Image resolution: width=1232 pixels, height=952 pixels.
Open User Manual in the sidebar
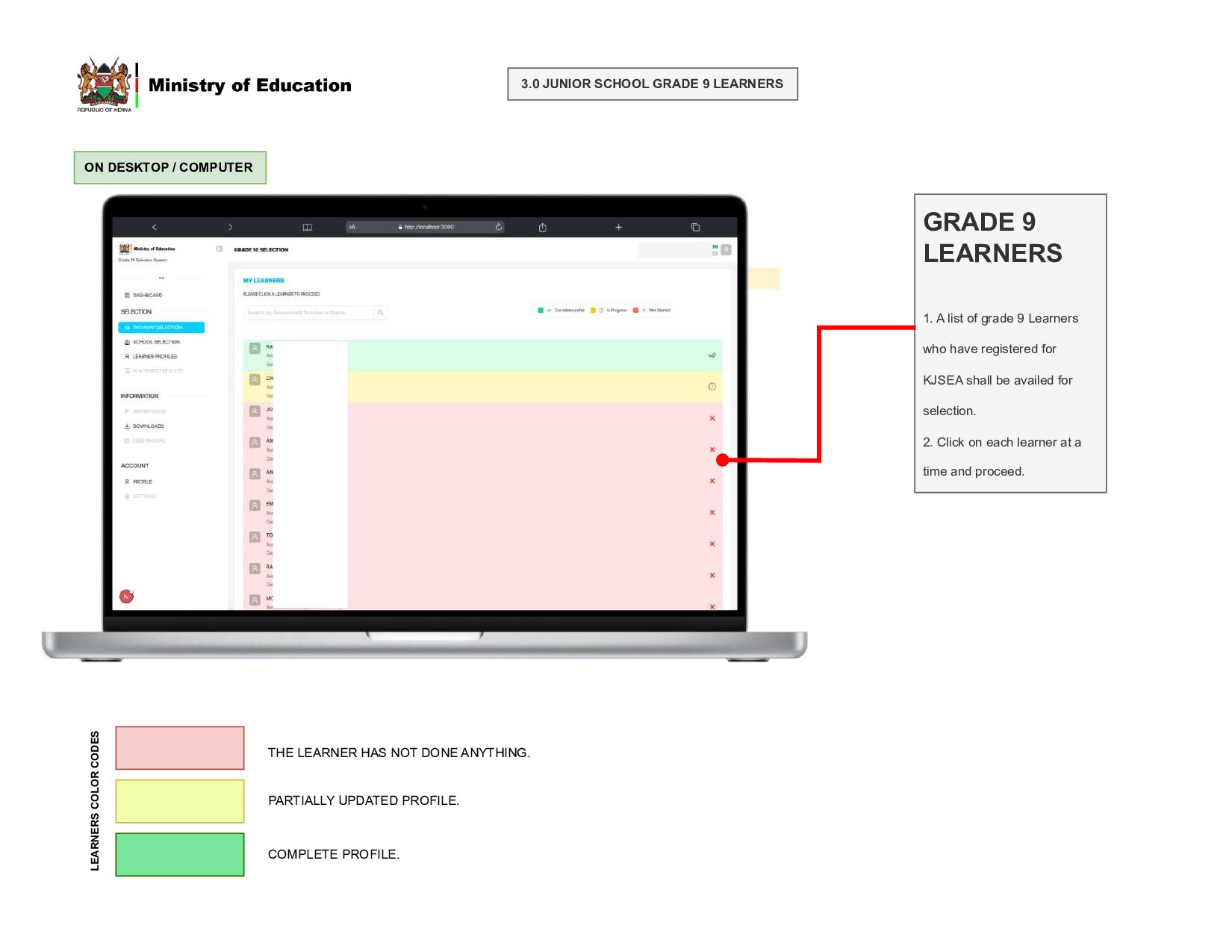145,441
